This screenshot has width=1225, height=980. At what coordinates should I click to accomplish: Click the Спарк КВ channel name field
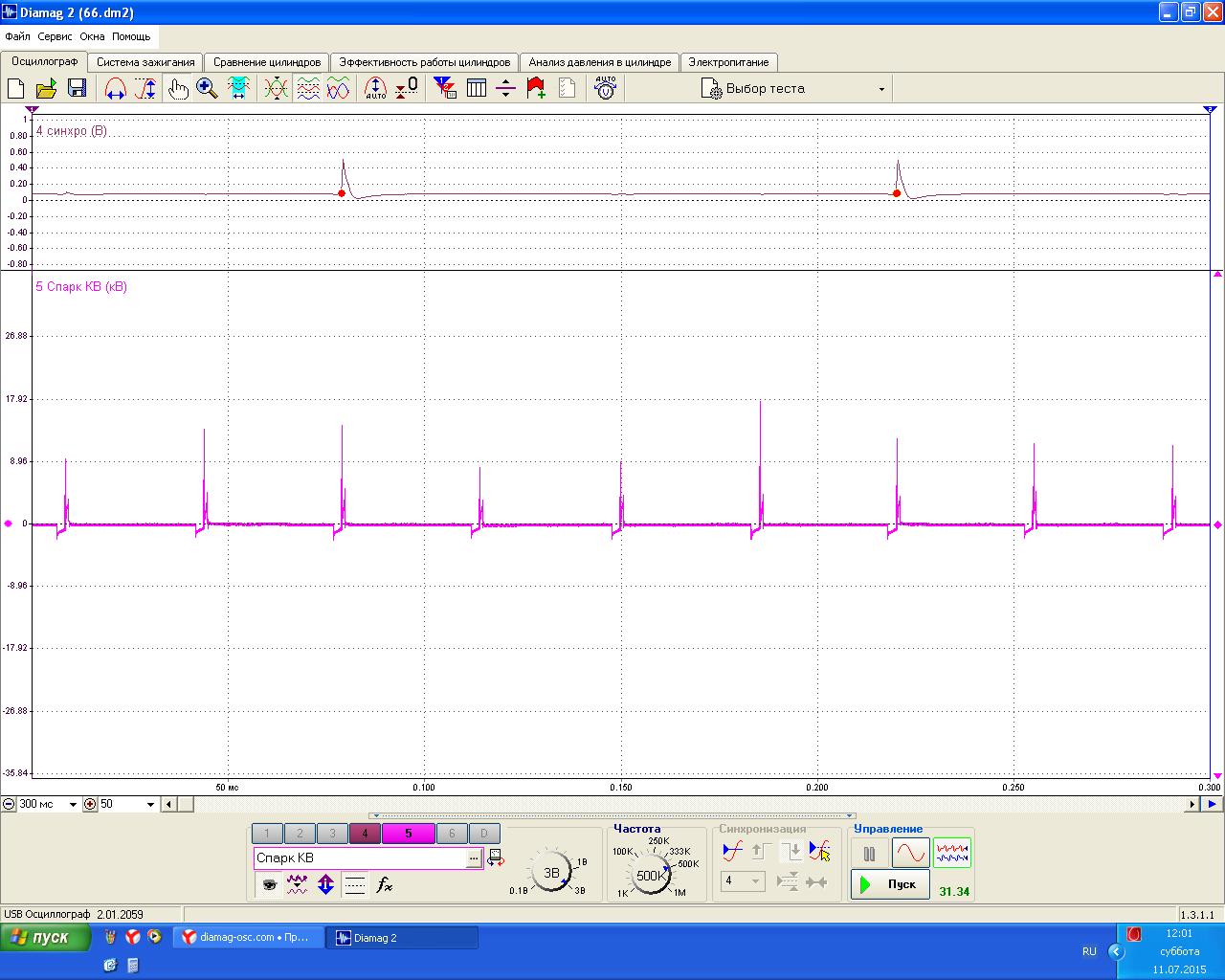[360, 858]
